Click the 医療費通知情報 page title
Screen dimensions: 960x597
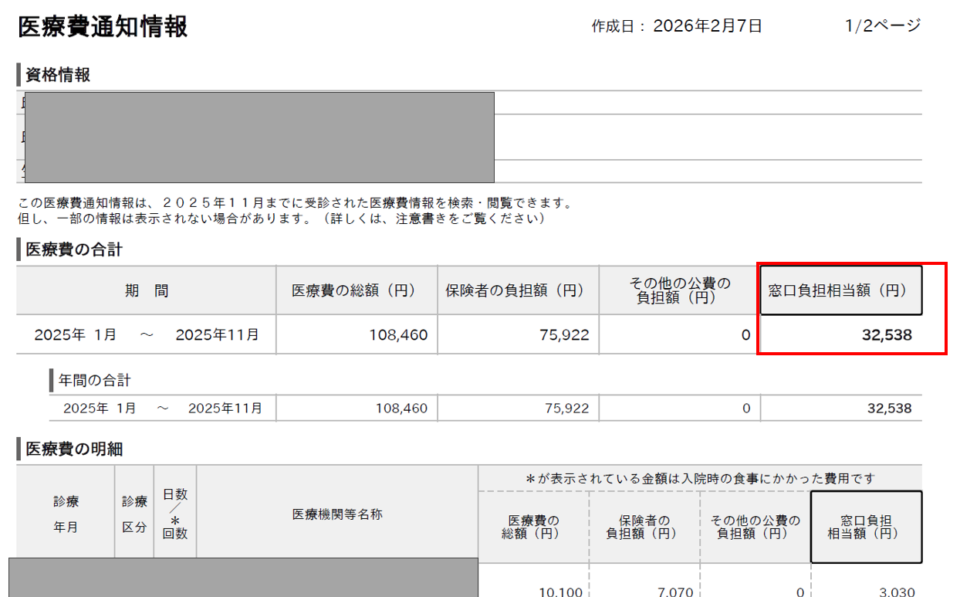pos(103,27)
